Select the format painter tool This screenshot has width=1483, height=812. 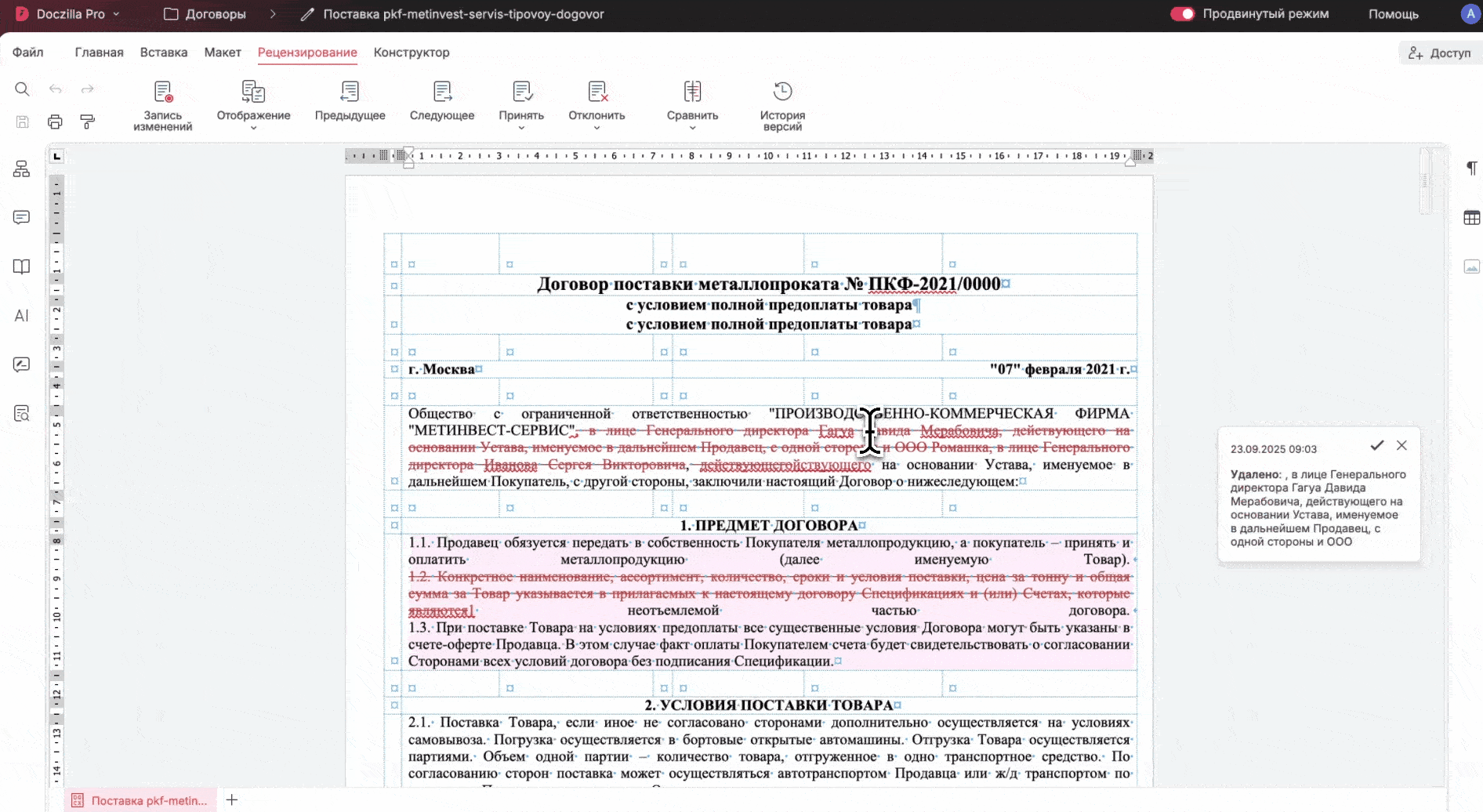88,121
